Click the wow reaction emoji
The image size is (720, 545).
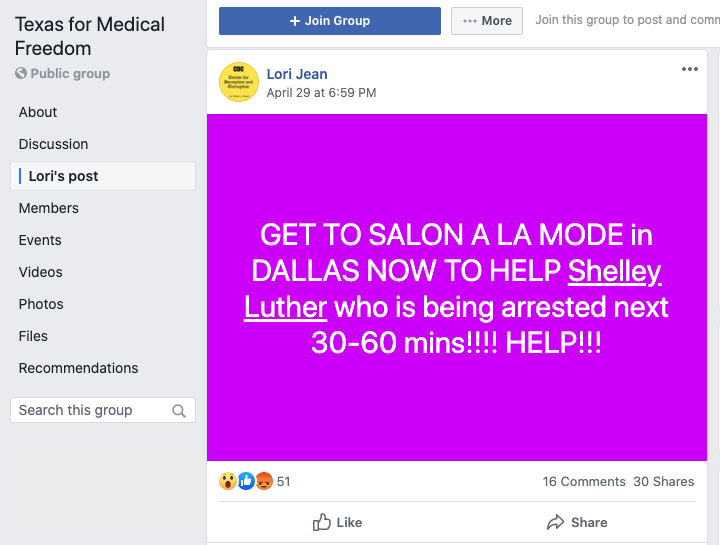(228, 481)
